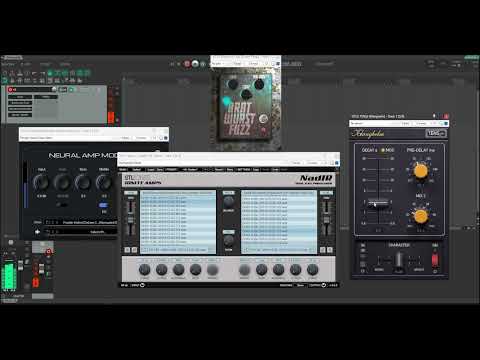Click the MIX orange knob in reverb plugin
The width and height of the screenshot is (480, 360).
point(421,216)
